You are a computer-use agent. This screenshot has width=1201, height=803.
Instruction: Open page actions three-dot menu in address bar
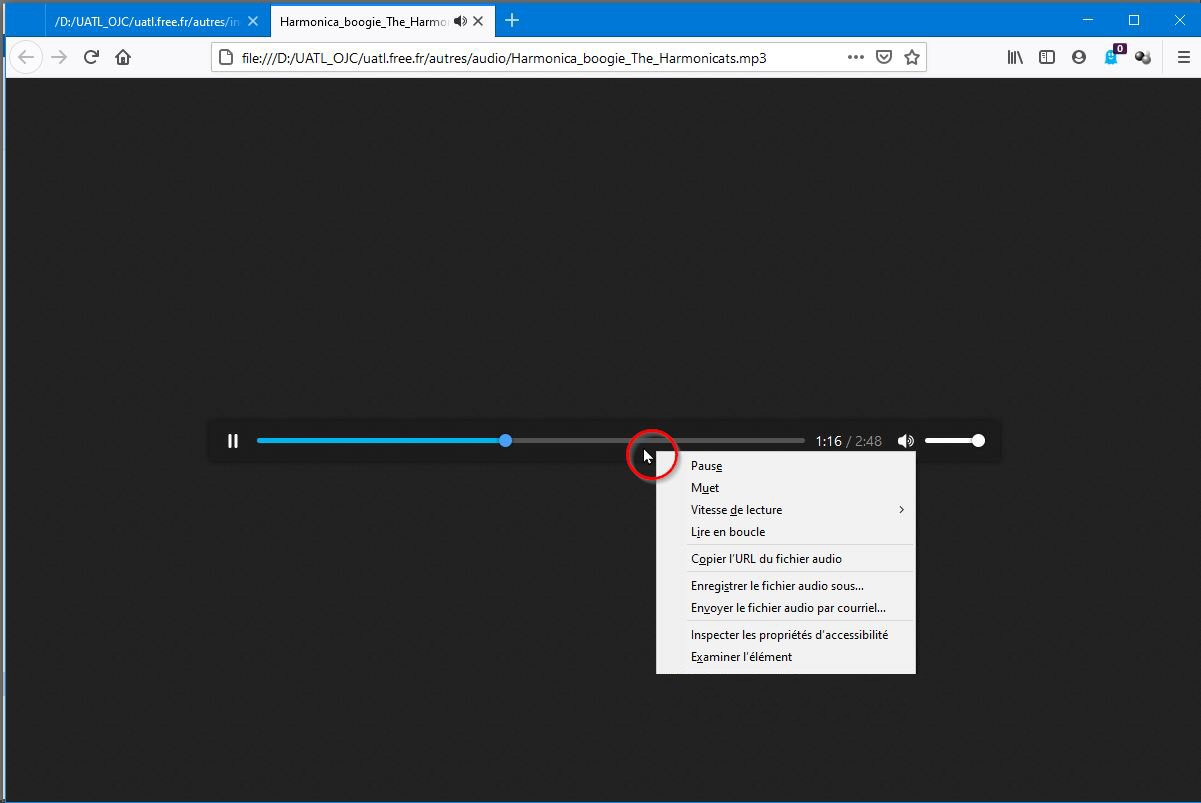856,57
